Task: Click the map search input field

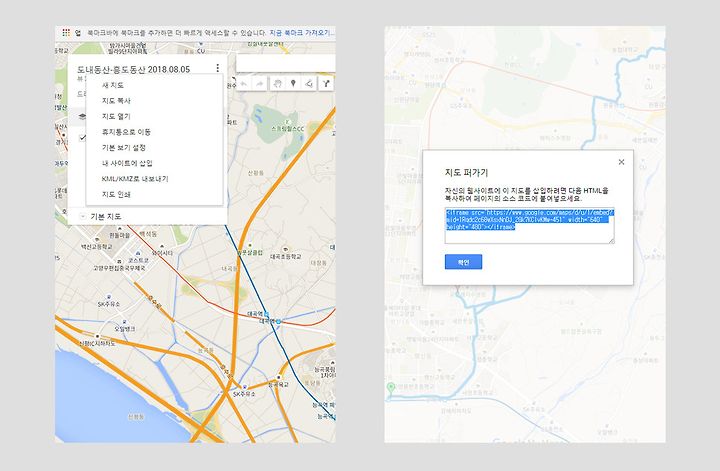Action: tap(286, 63)
